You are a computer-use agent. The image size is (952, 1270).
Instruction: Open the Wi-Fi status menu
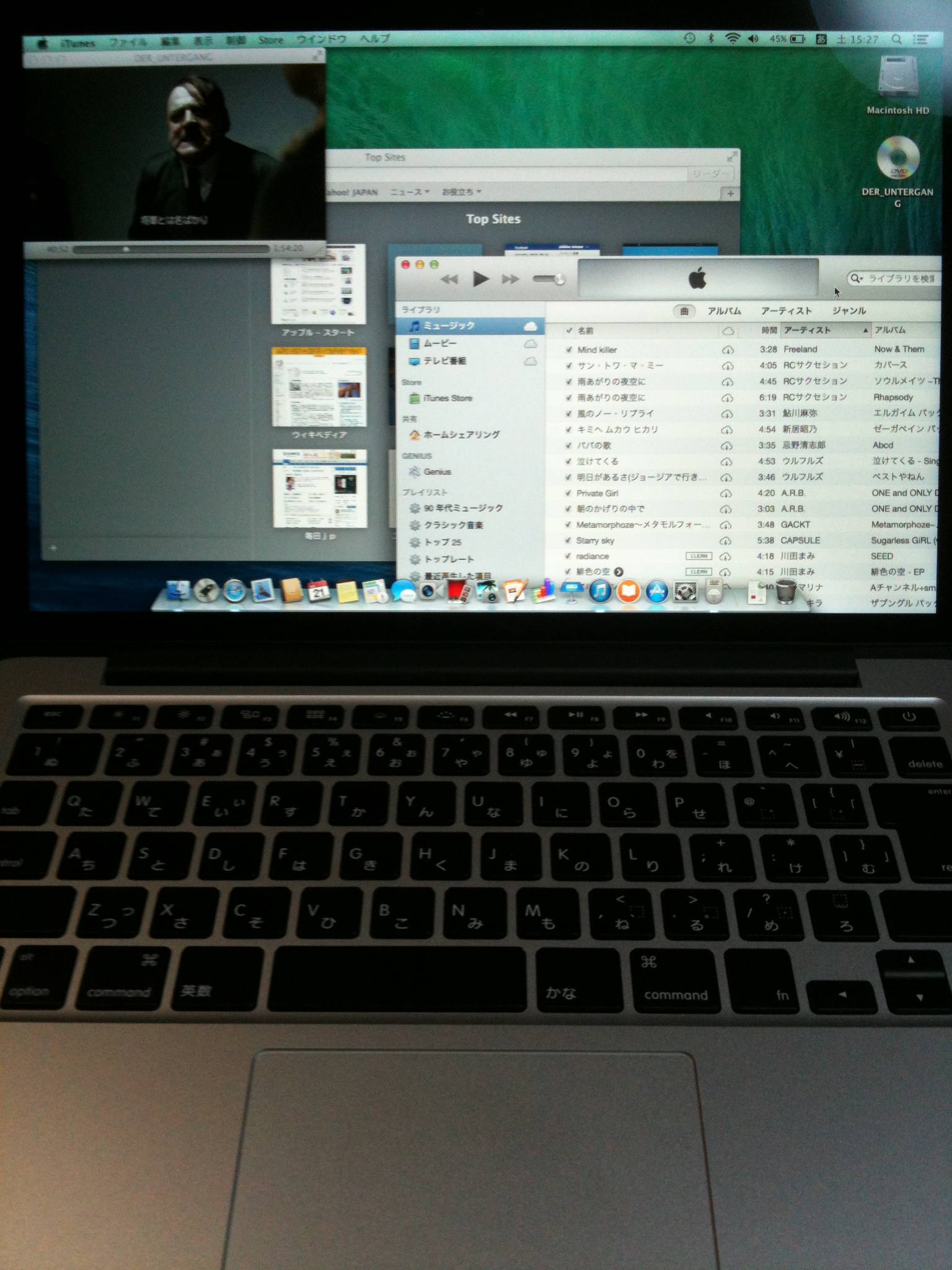(x=733, y=38)
